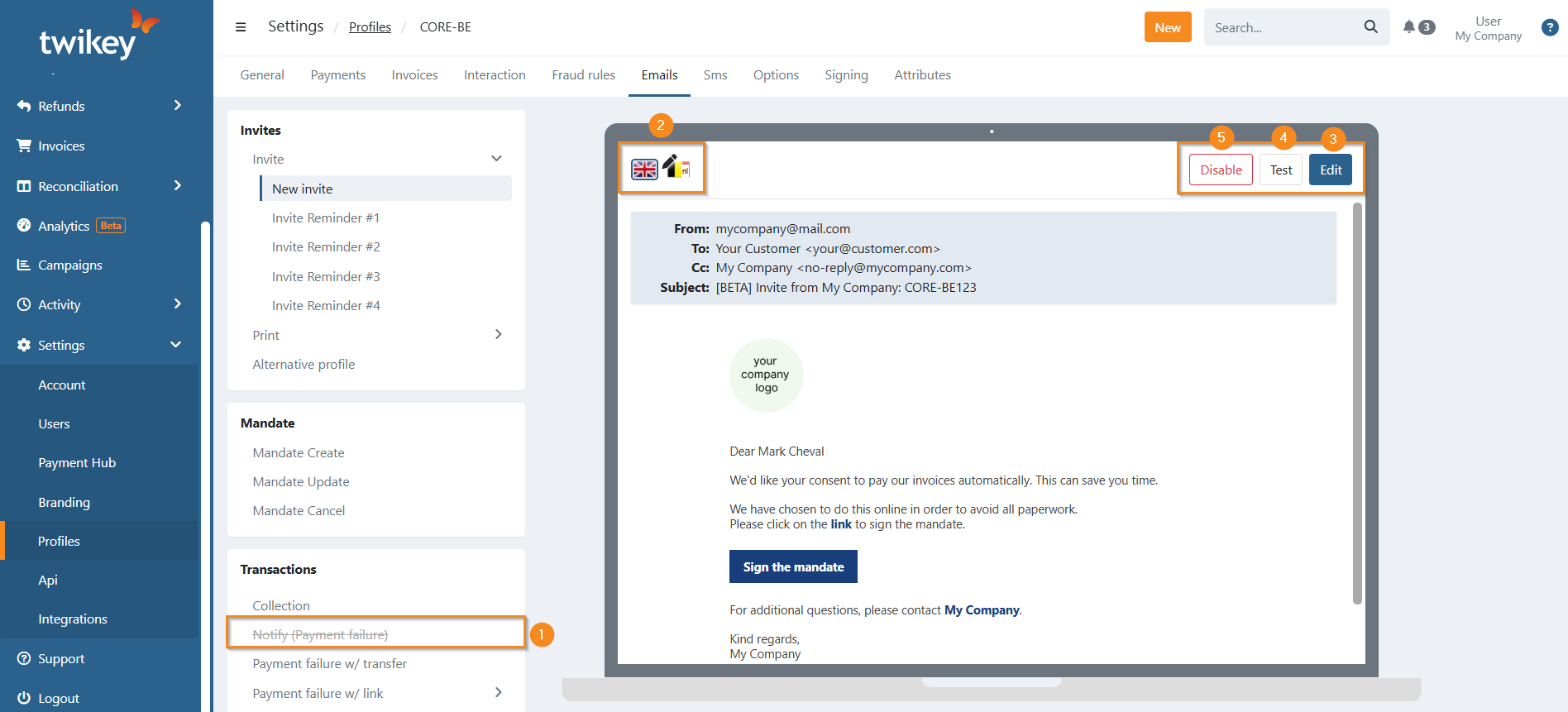Collapse the Invite section chevron
This screenshot has width=1568, height=712.
coord(496,159)
